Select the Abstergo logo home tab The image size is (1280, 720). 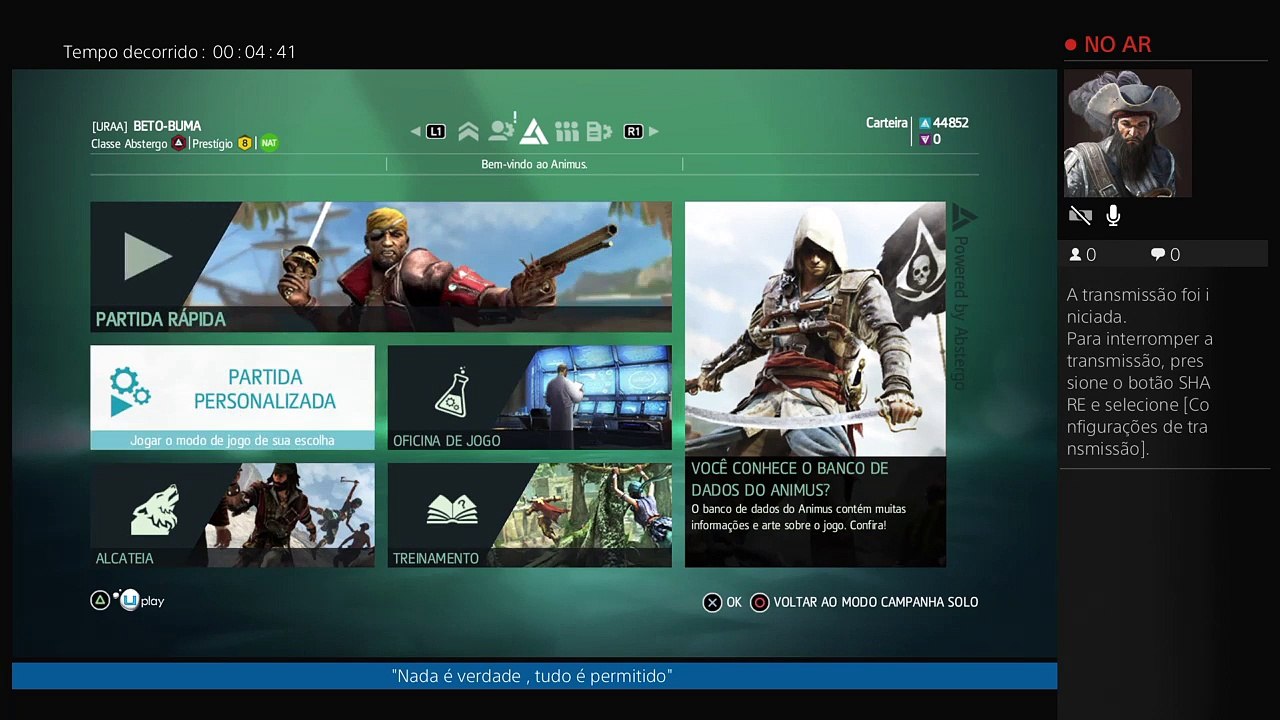tap(534, 131)
